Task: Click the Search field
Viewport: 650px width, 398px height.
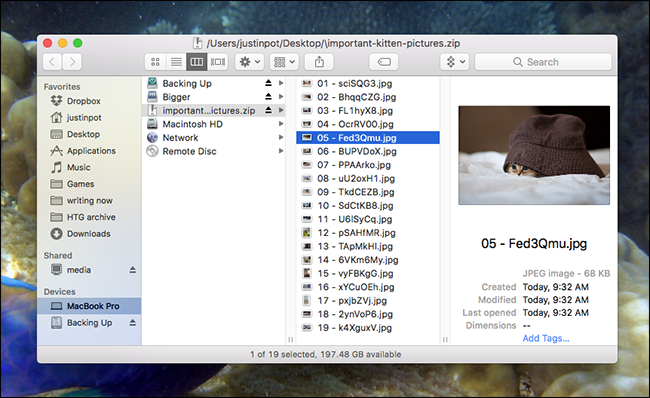Action: 543,62
